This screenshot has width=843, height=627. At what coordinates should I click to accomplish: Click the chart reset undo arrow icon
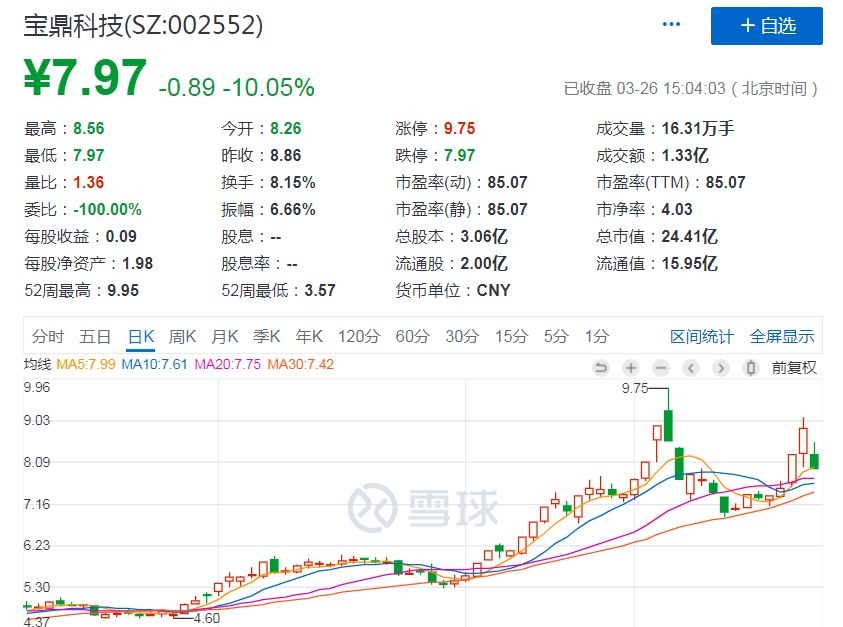[601, 368]
